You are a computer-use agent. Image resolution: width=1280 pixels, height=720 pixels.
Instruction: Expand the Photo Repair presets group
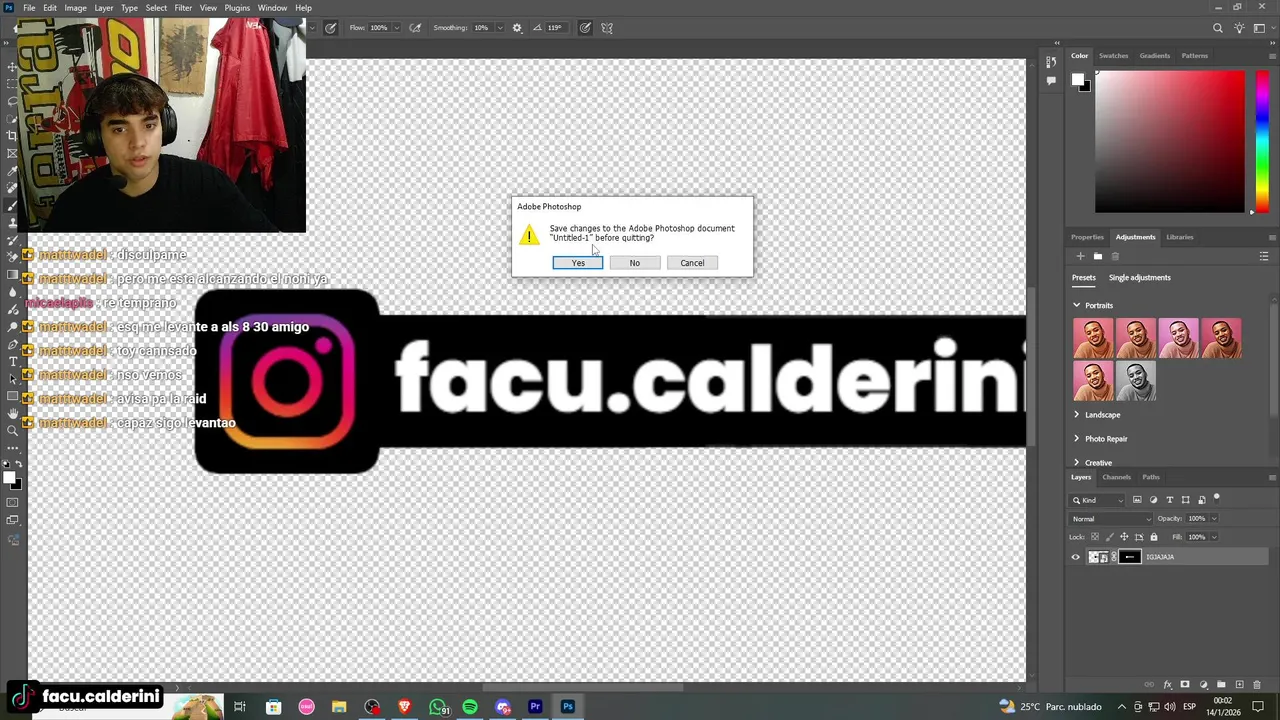(1077, 438)
